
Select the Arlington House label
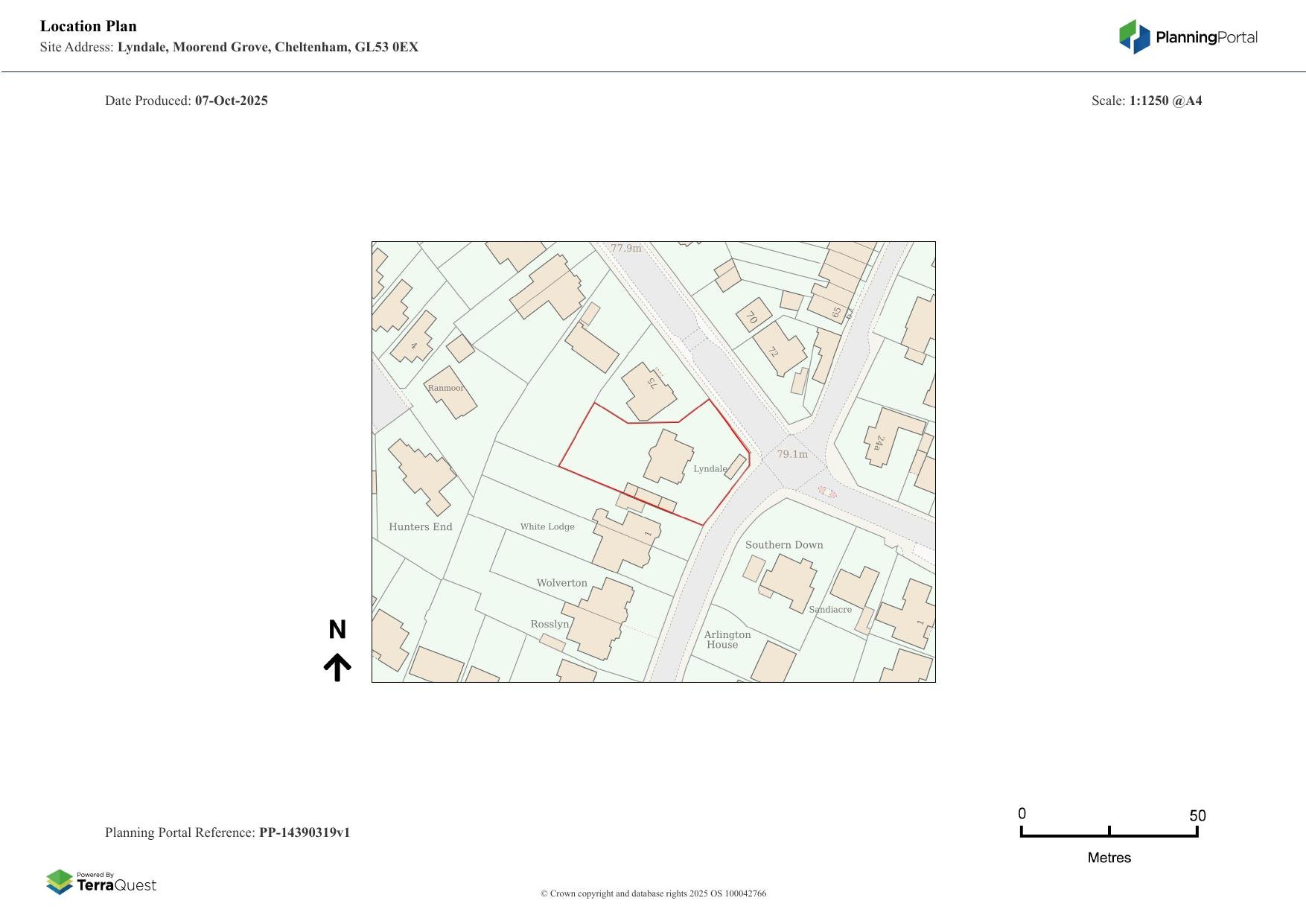point(727,640)
